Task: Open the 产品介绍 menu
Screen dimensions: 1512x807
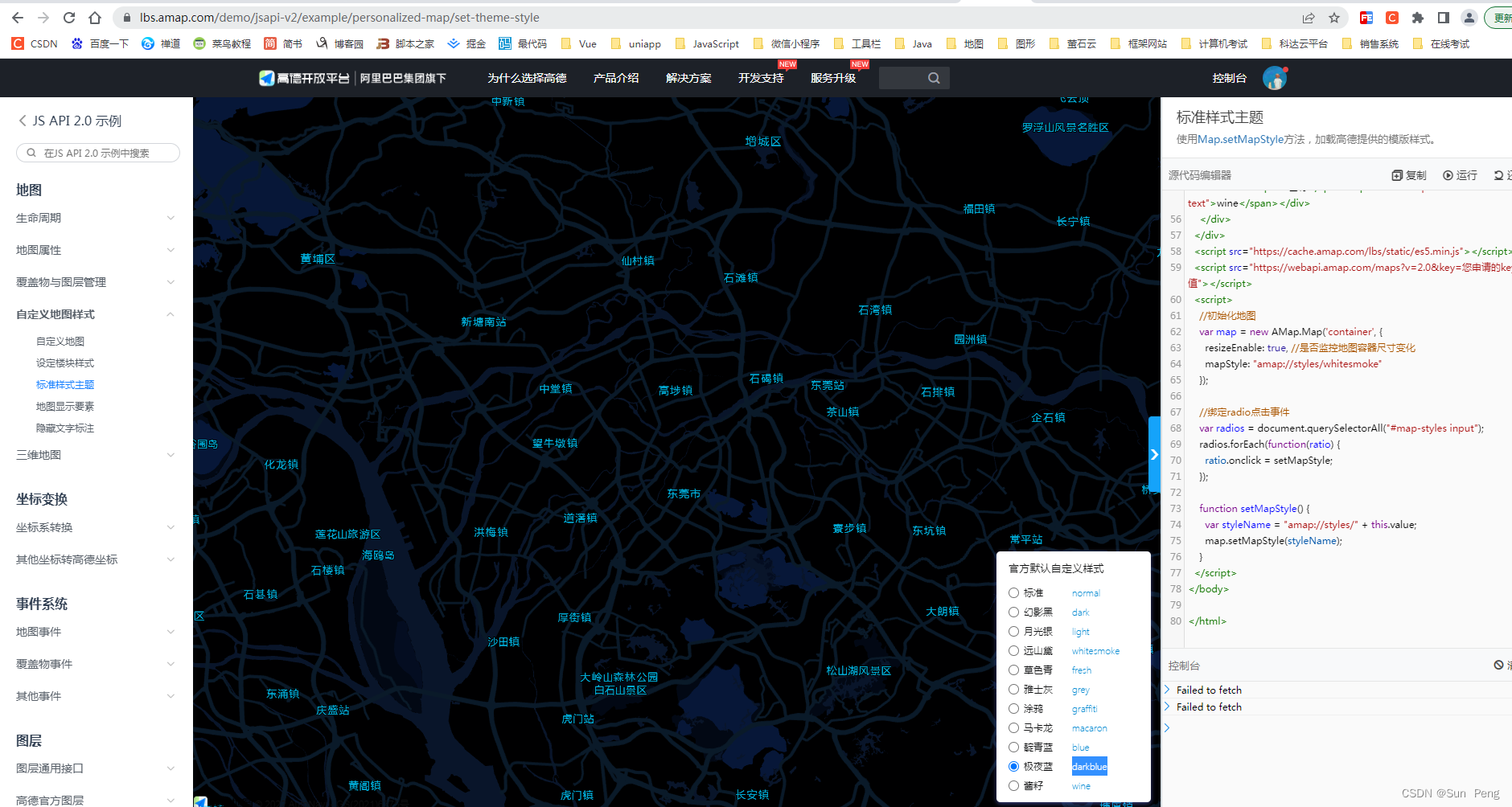Action: click(616, 78)
